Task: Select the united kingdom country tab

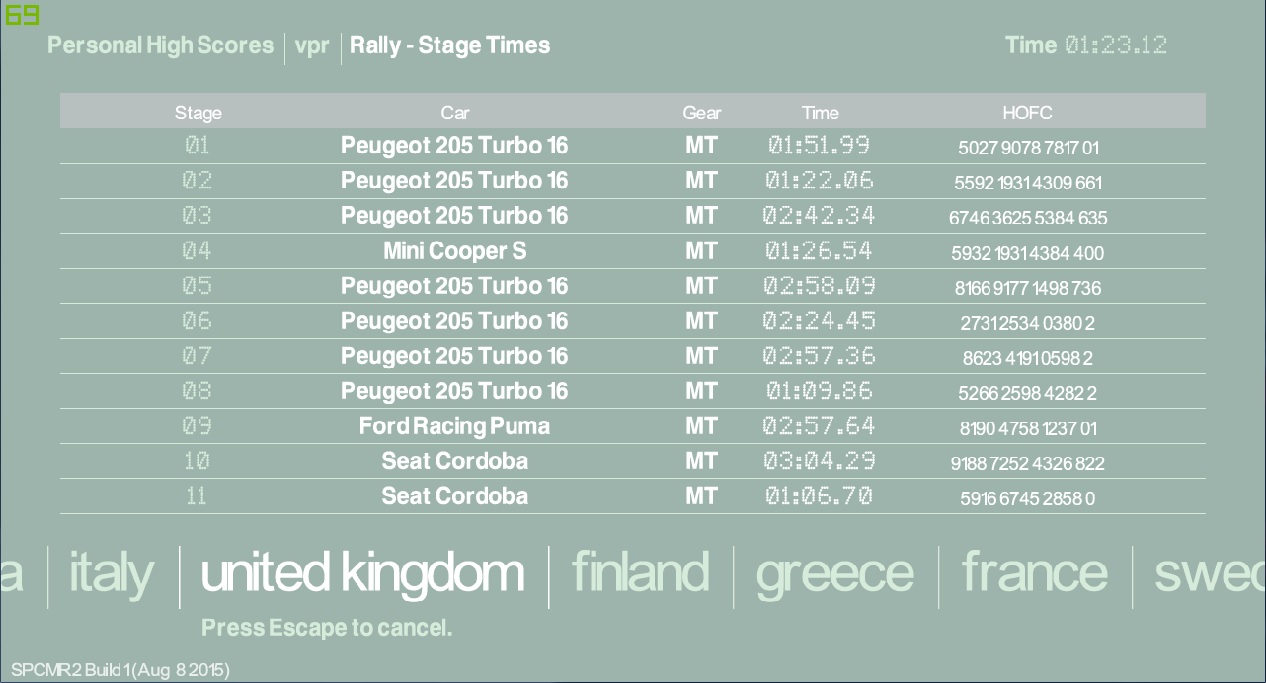Action: [x=362, y=573]
